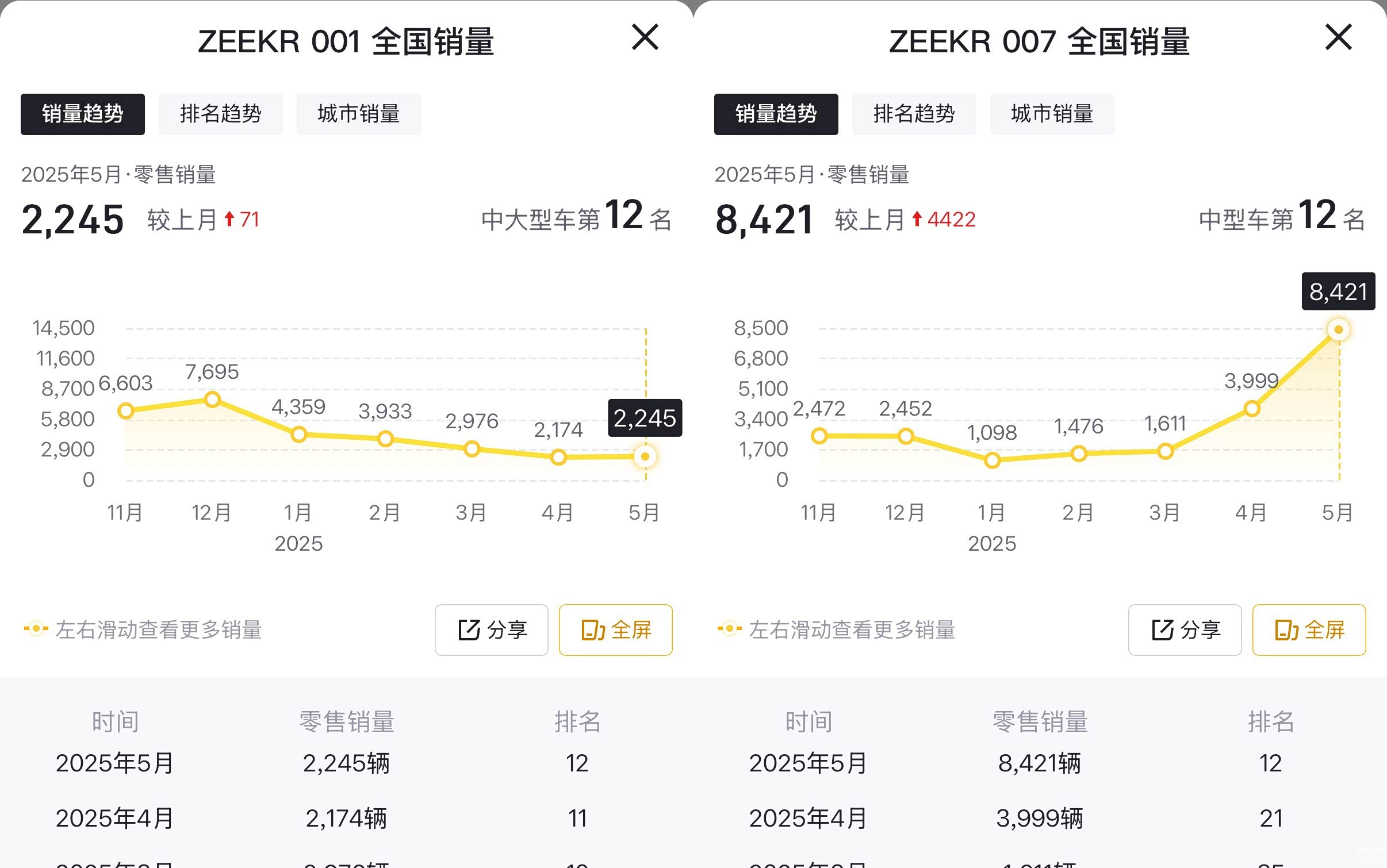This screenshot has height=868, width=1387.
Task: Select 销量趋势 tab in ZEEKR 007 panel
Action: click(x=776, y=114)
